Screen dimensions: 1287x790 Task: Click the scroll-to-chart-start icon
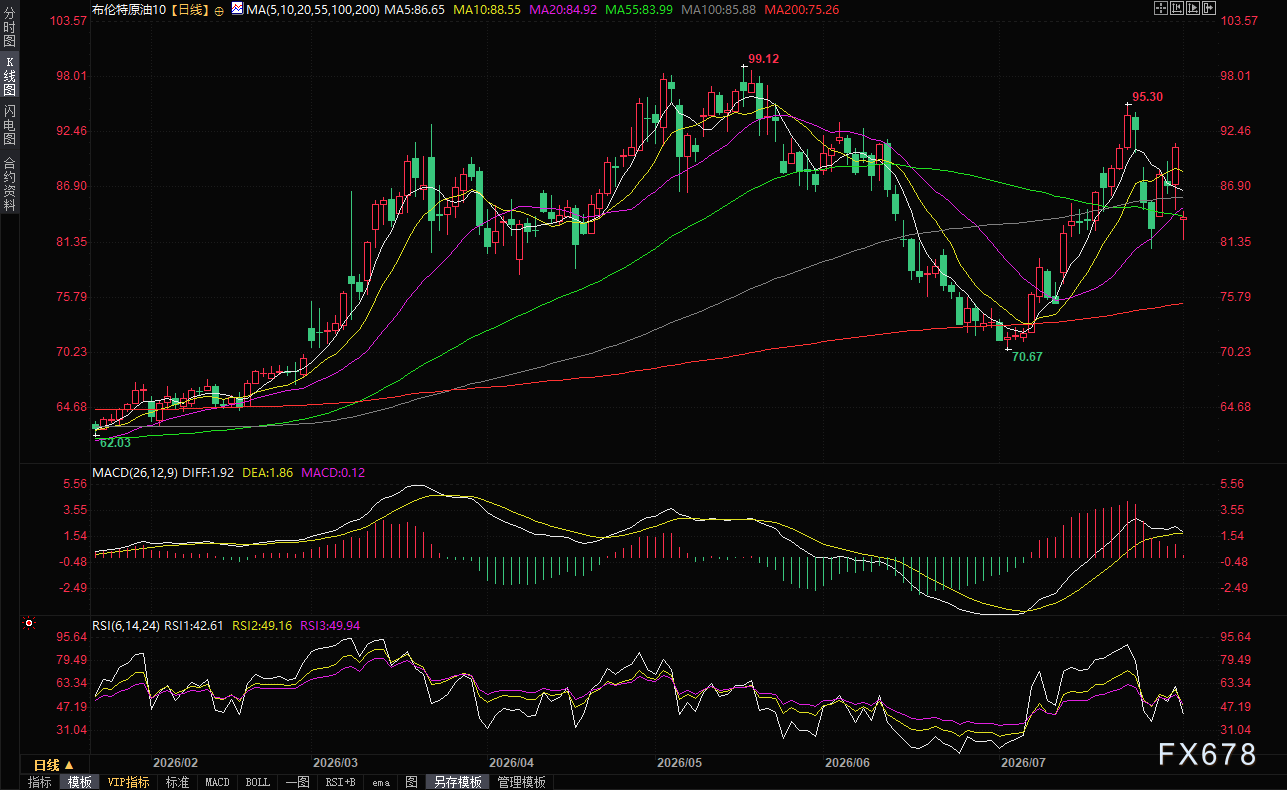(1177, 8)
